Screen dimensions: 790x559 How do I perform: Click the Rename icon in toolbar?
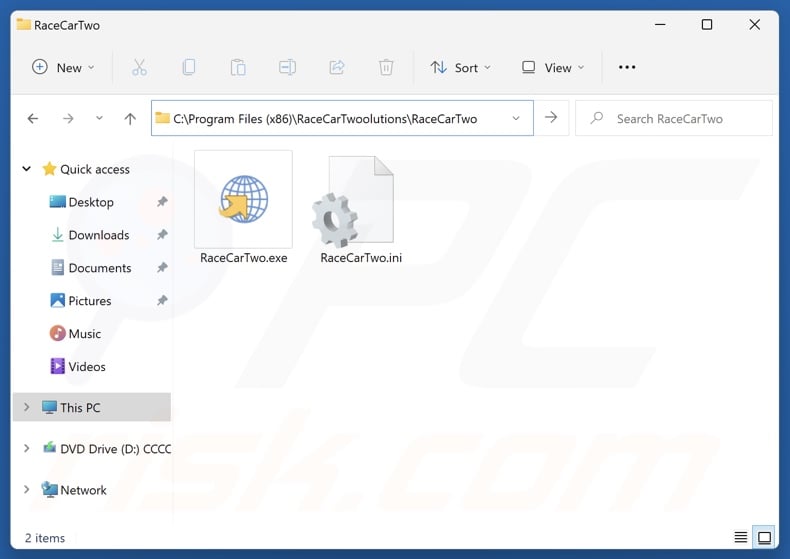point(287,67)
